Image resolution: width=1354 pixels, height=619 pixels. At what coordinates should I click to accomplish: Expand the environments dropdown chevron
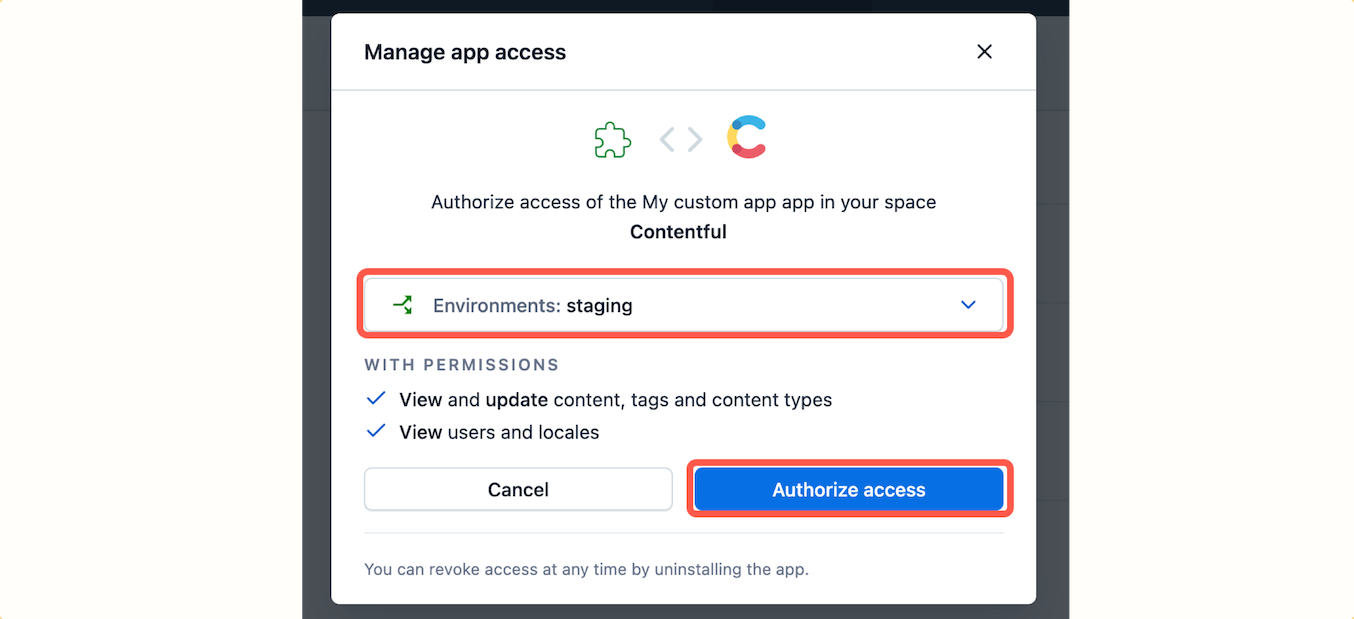pyautogui.click(x=968, y=305)
